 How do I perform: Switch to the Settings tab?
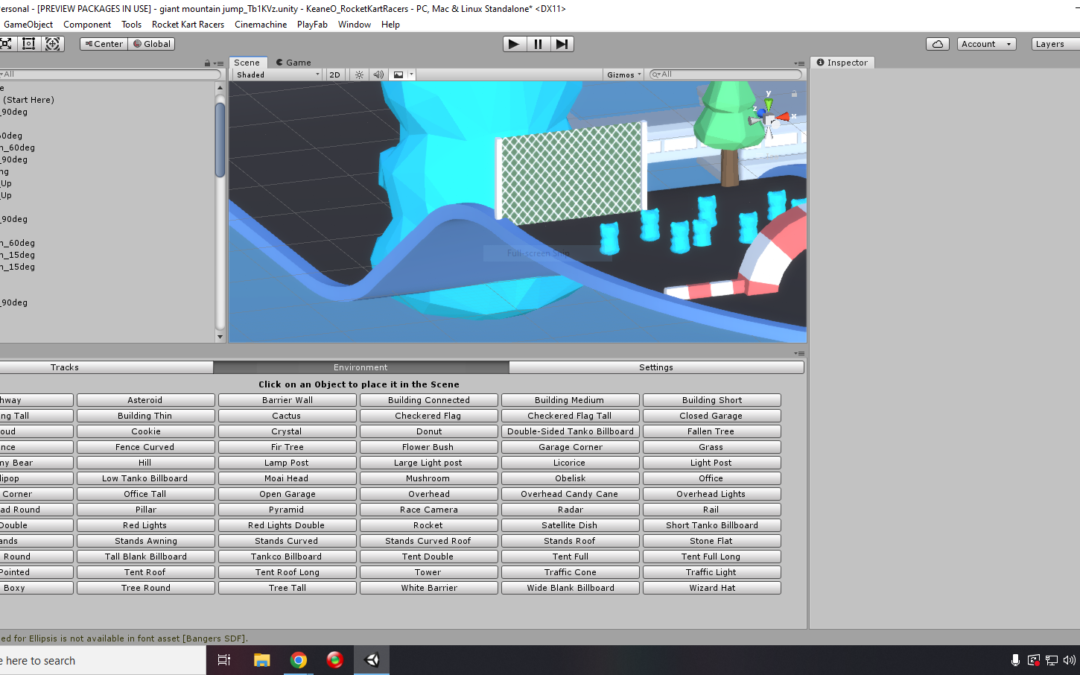tap(656, 367)
